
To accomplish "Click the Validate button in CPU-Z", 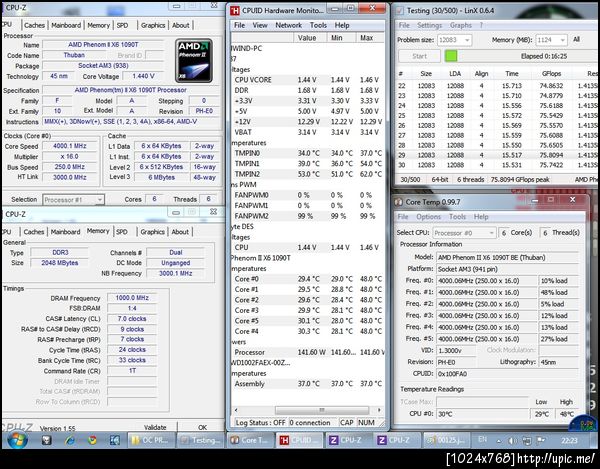I will click(155, 427).
